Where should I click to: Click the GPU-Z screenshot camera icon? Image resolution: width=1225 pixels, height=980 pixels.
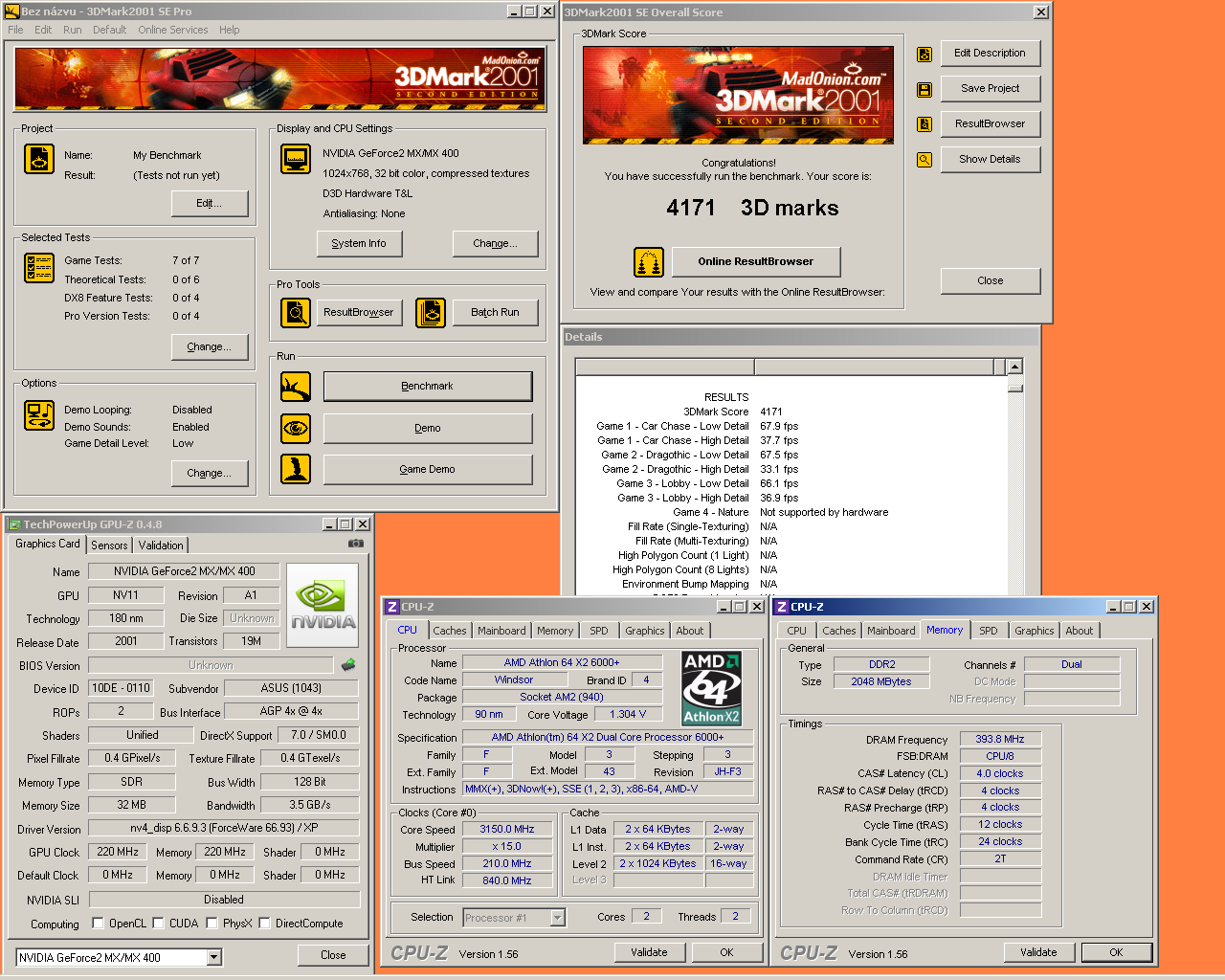tap(356, 544)
